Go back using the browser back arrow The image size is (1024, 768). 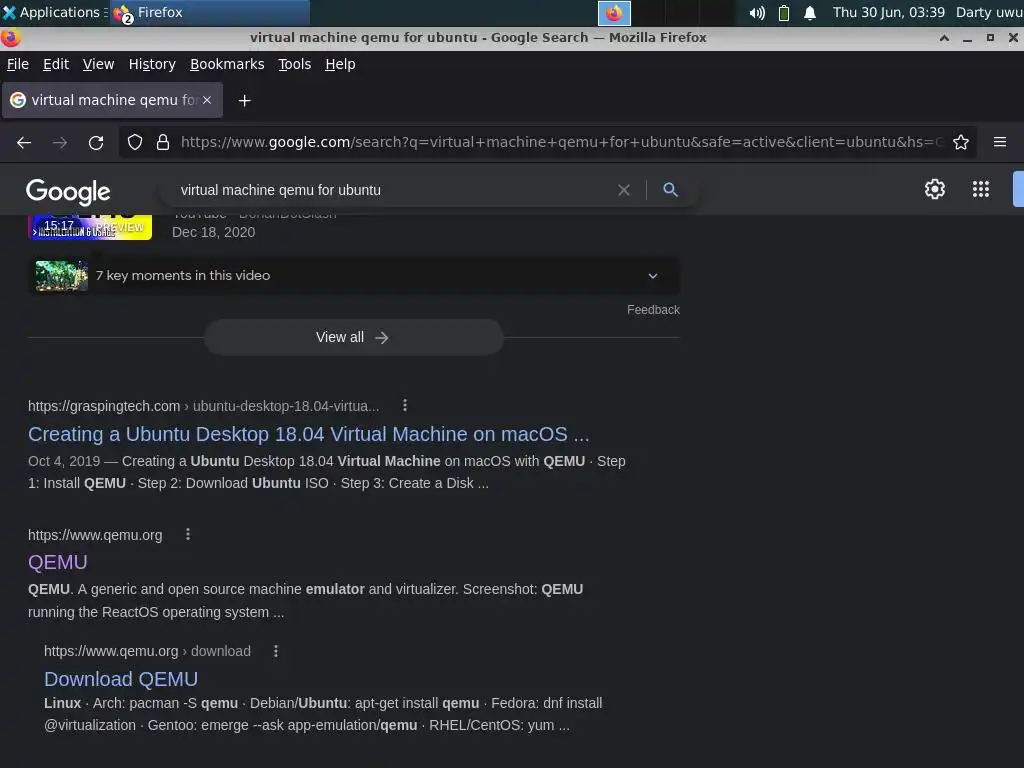pyautogui.click(x=24, y=142)
